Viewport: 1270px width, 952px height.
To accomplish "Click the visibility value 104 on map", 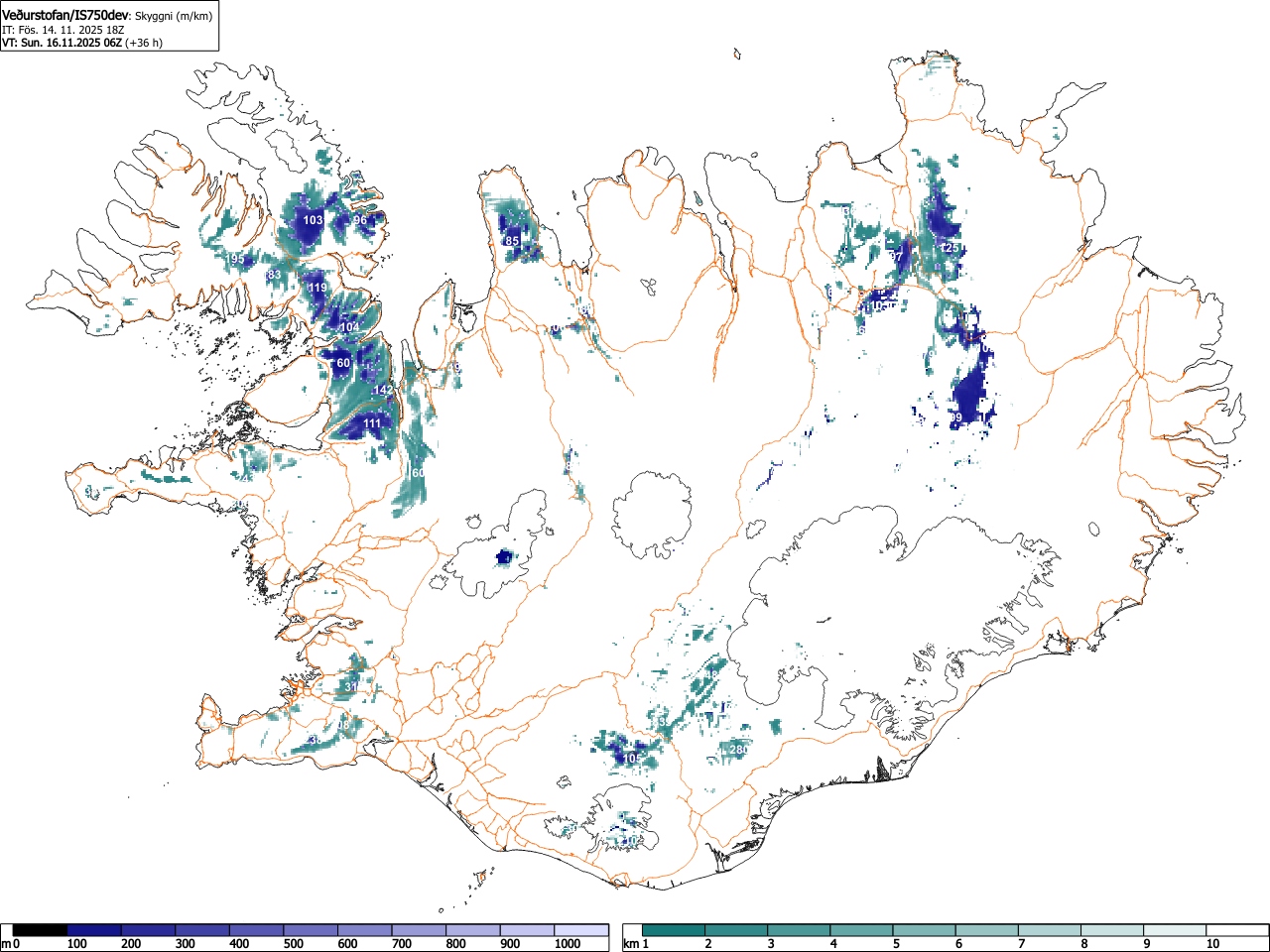I will tap(349, 327).
